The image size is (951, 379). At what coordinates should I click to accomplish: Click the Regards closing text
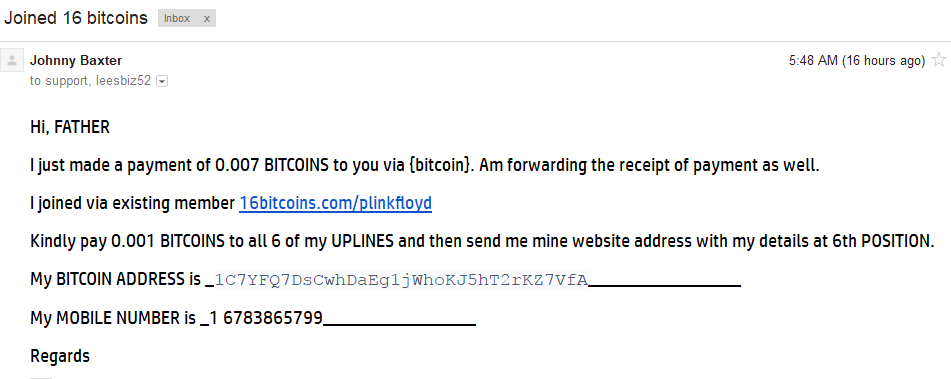(x=60, y=356)
